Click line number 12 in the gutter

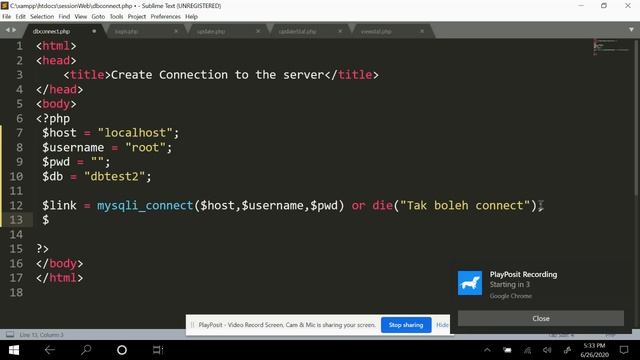coord(16,205)
